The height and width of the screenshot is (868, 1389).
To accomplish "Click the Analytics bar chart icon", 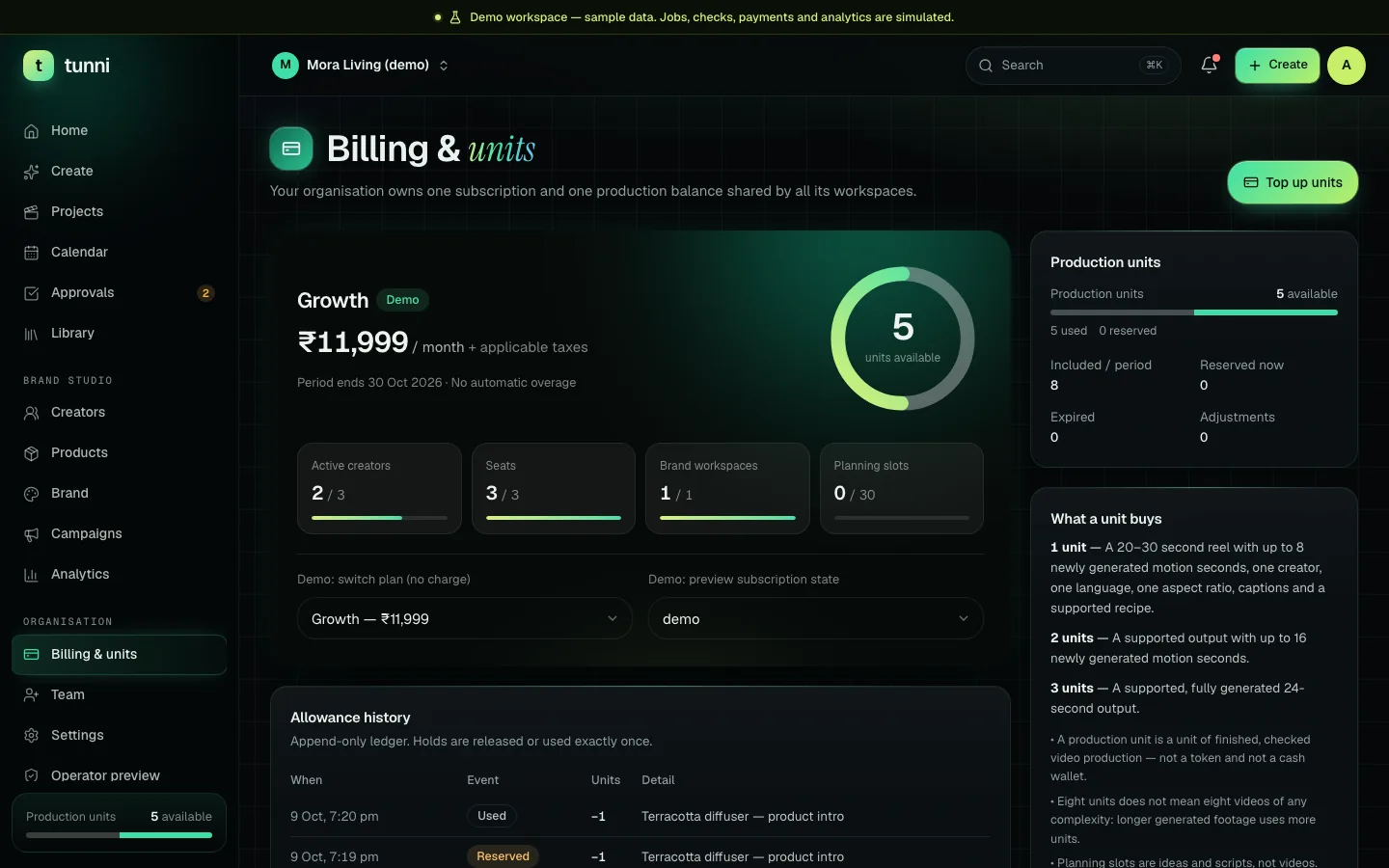I will point(31,575).
